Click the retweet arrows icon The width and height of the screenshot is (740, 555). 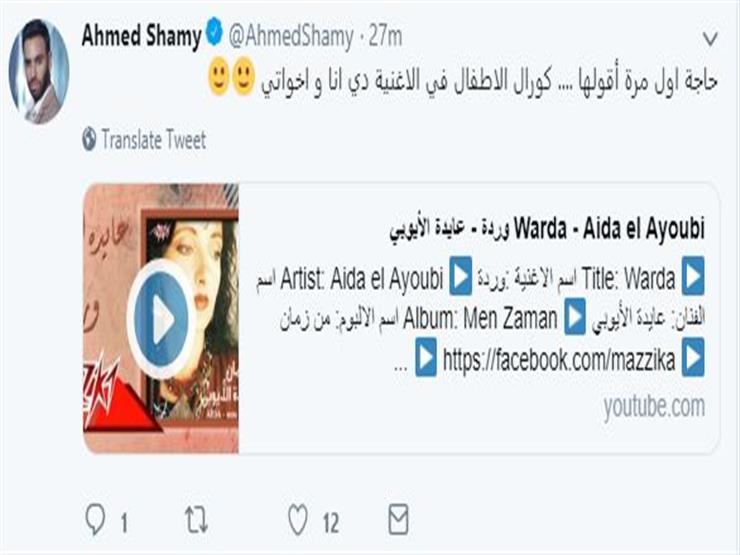(196, 520)
